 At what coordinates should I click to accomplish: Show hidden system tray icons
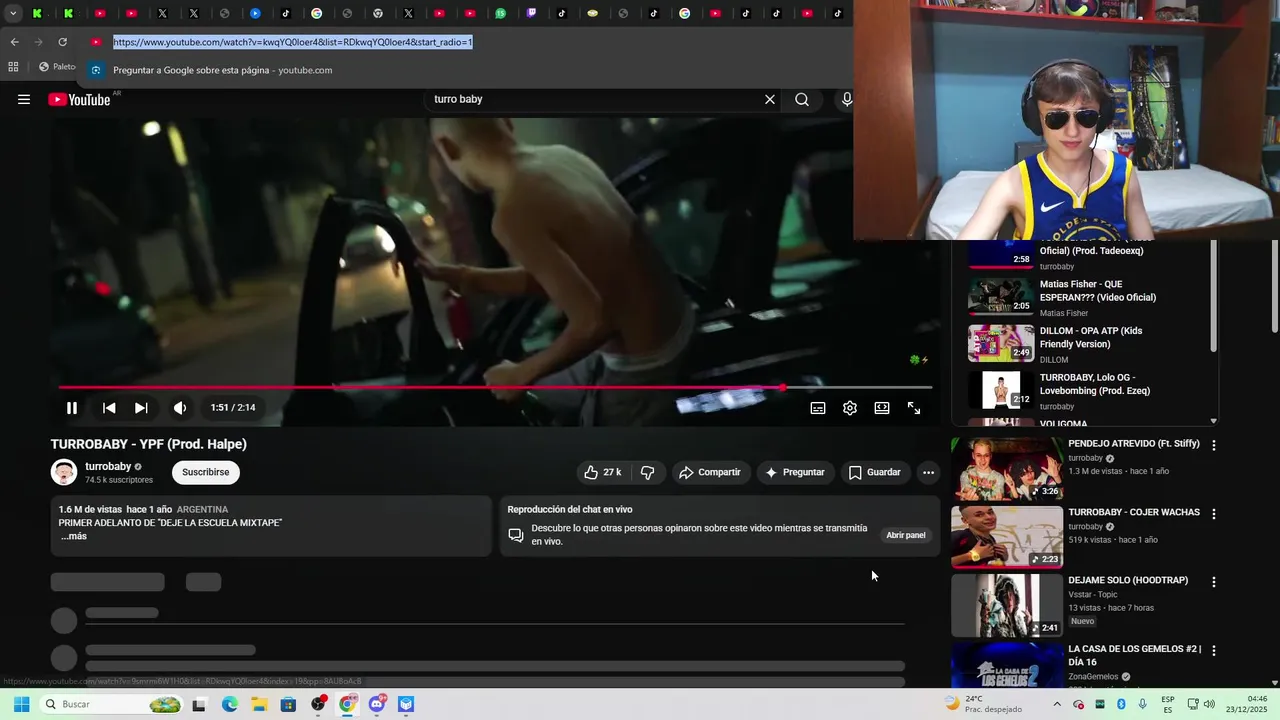(x=1057, y=704)
